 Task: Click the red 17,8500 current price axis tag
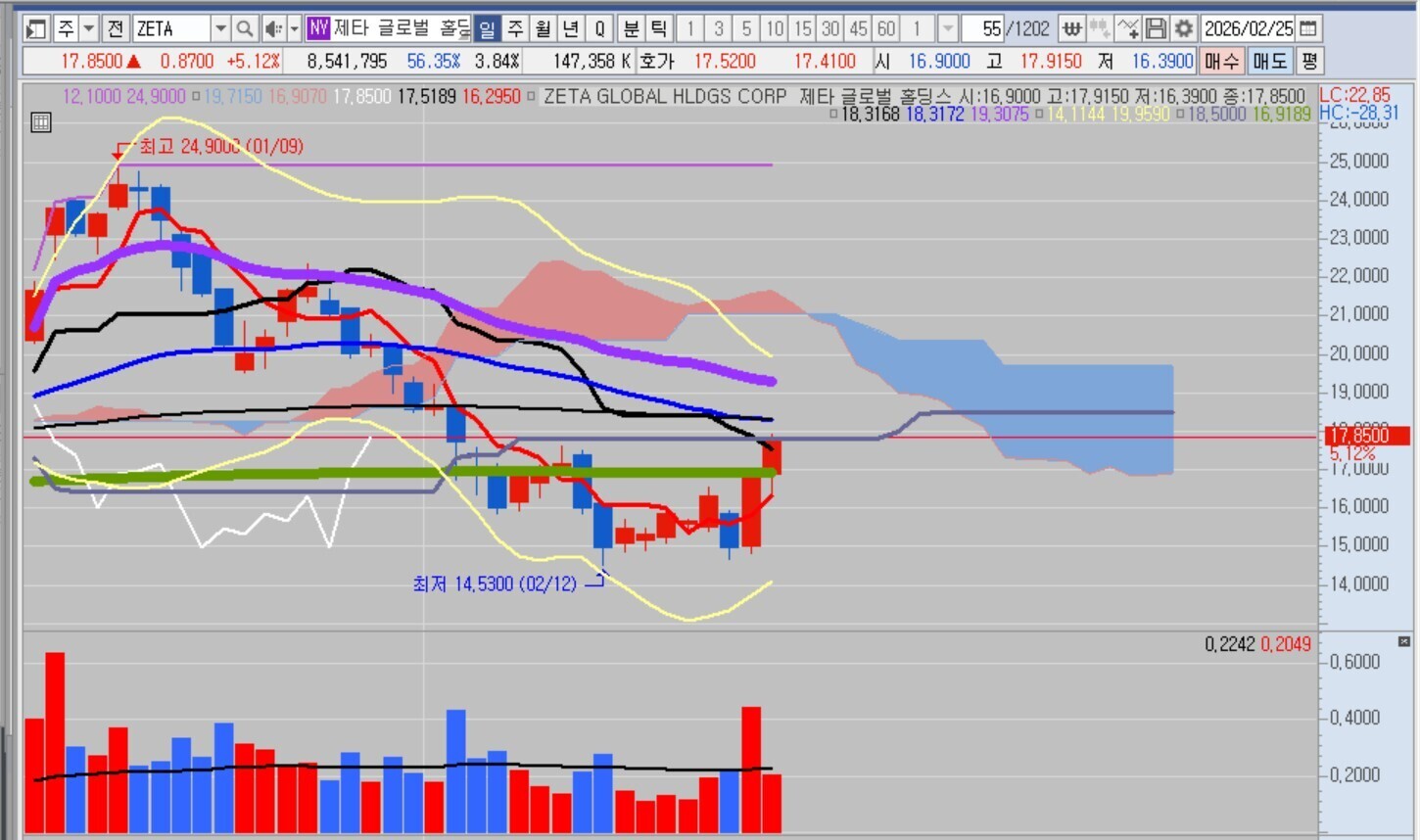click(1367, 436)
